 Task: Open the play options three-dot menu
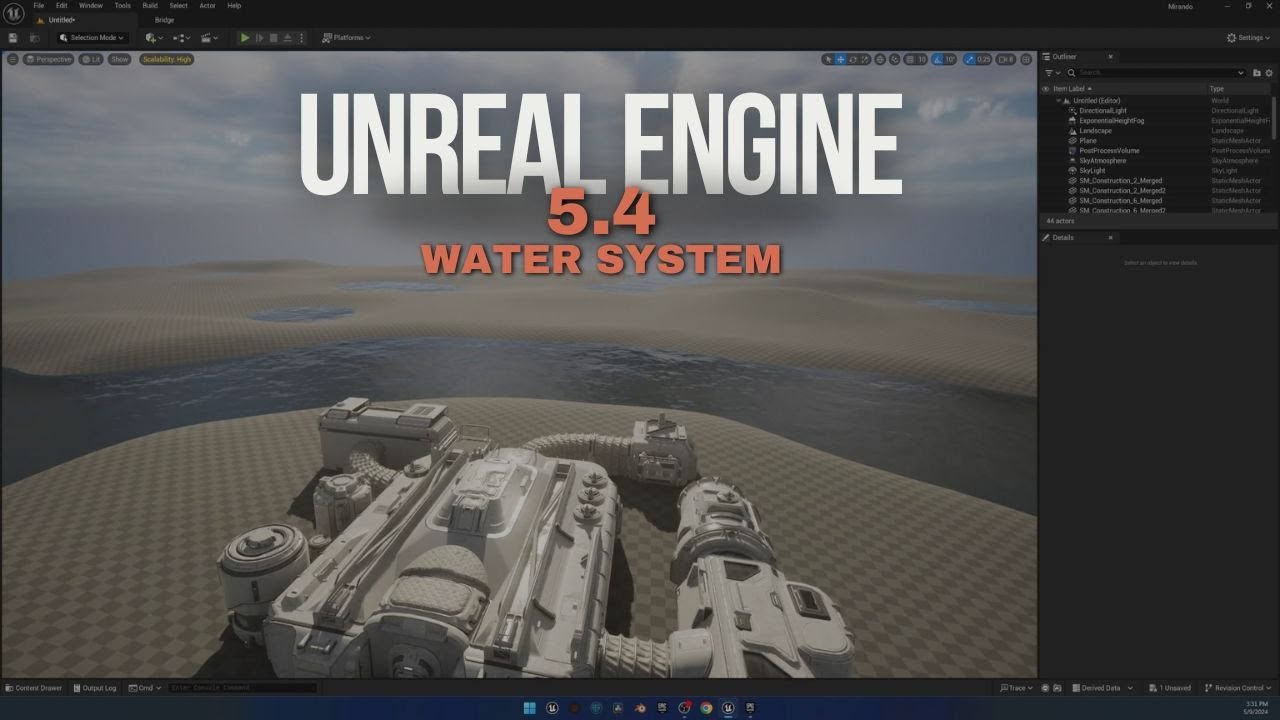point(301,38)
